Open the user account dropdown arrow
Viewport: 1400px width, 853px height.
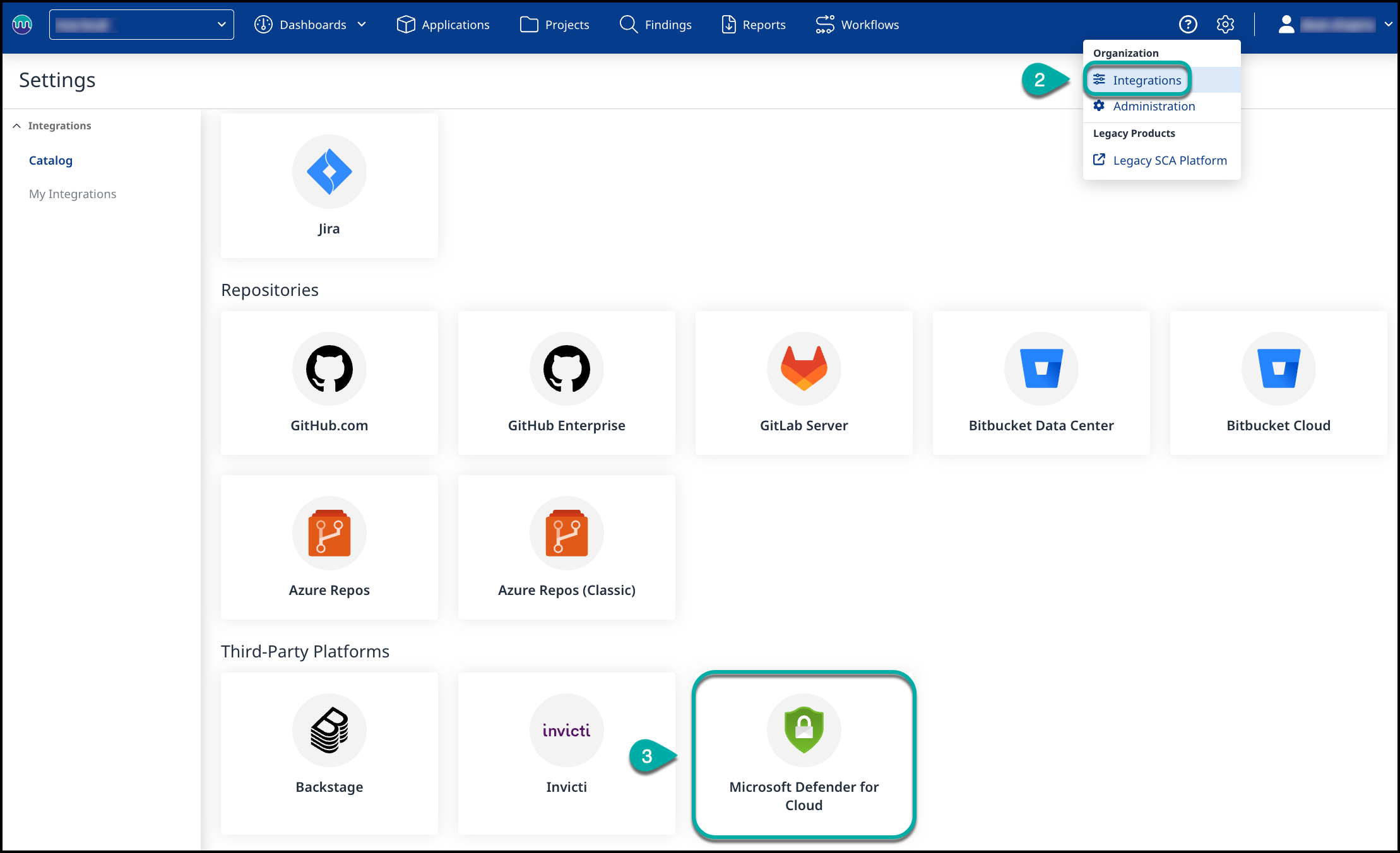1388,25
